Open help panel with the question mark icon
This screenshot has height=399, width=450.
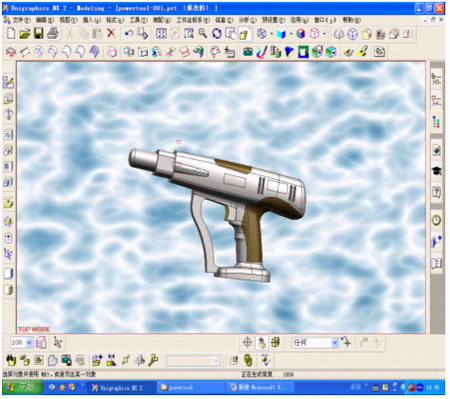(x=437, y=192)
